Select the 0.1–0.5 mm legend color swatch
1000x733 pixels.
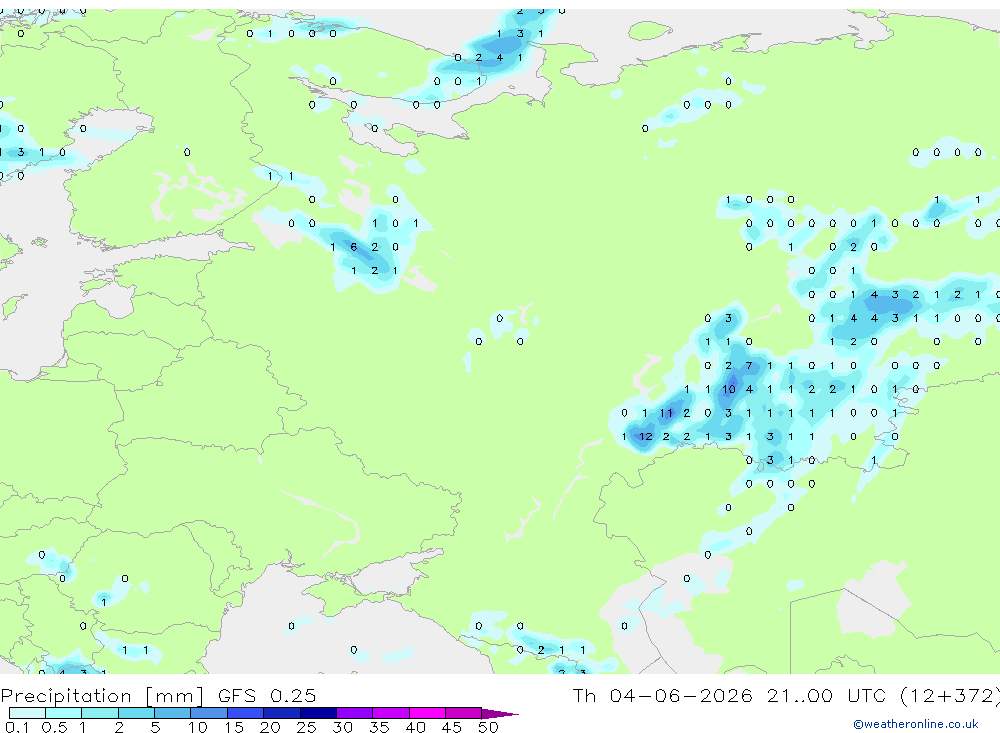click(27, 713)
